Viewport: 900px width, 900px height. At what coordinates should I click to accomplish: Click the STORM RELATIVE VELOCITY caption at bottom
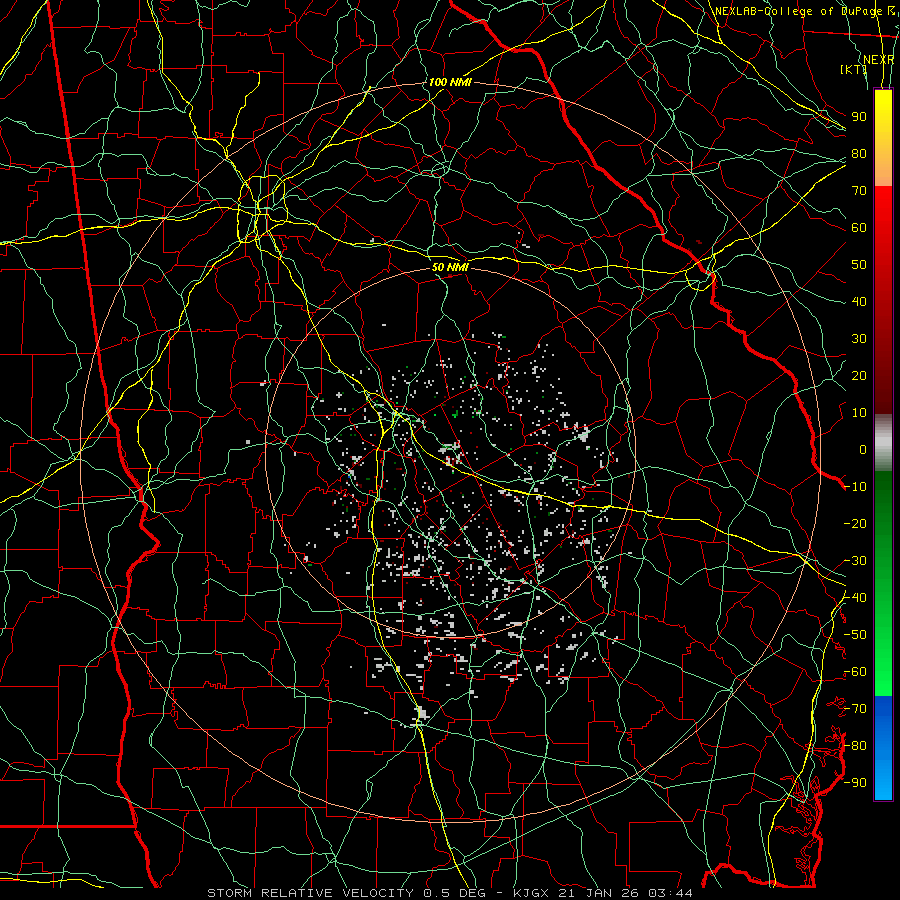point(449,893)
